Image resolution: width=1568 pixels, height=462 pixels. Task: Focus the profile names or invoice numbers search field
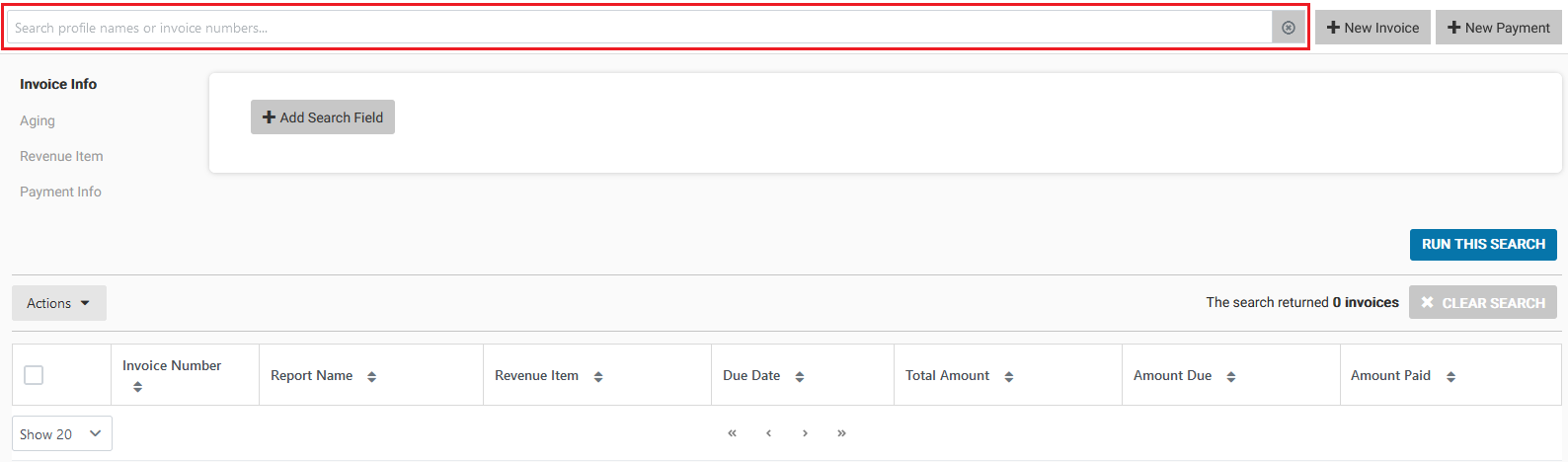(x=639, y=28)
